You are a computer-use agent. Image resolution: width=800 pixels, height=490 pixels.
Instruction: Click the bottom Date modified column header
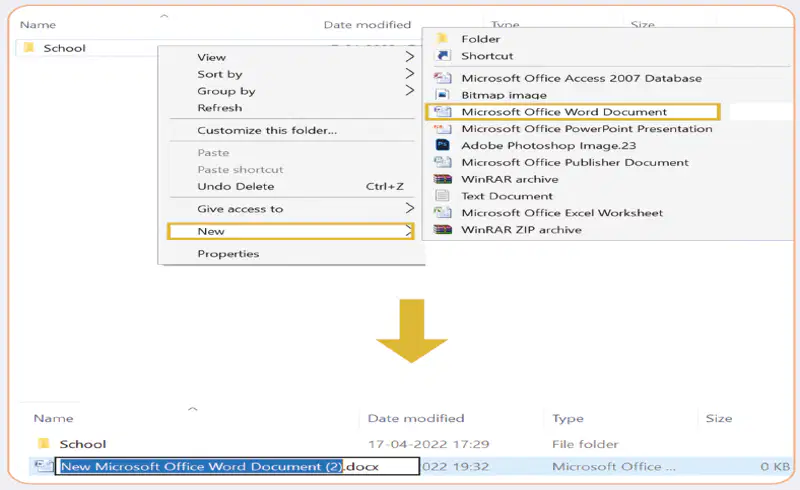416,418
